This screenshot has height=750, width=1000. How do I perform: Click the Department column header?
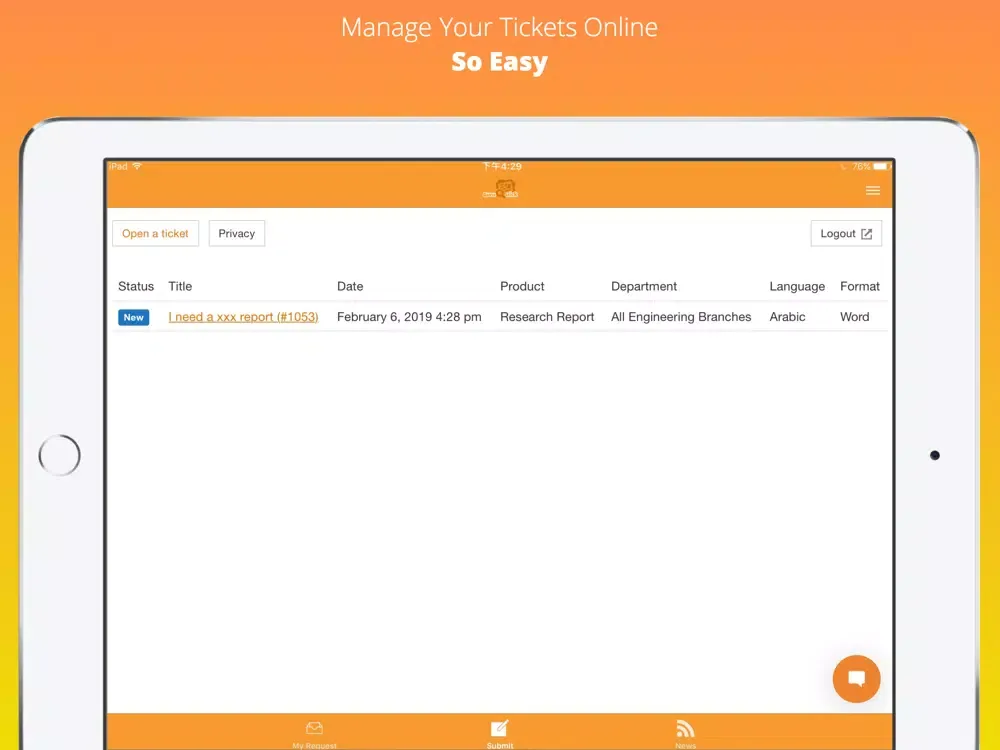coord(644,286)
